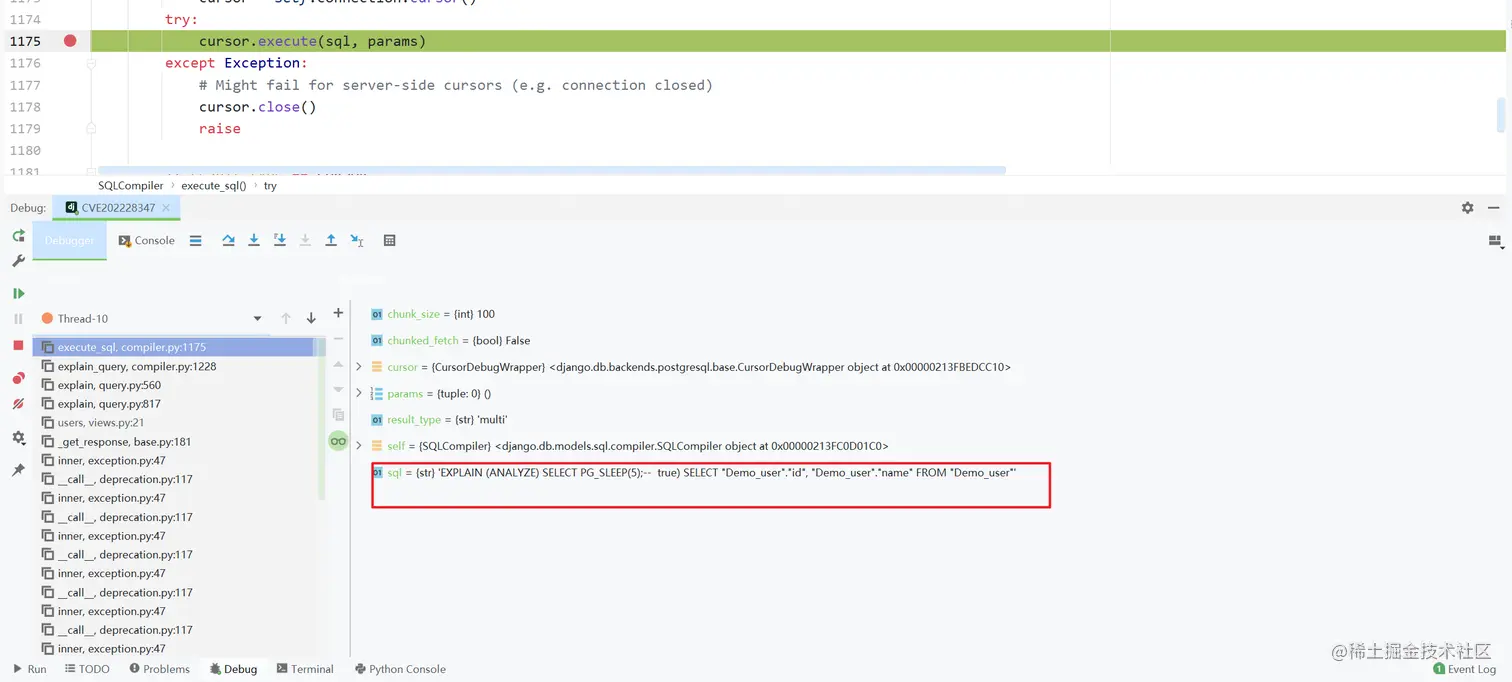The height and width of the screenshot is (682, 1512).
Task: Click the try breadcrumb
Action: (270, 186)
